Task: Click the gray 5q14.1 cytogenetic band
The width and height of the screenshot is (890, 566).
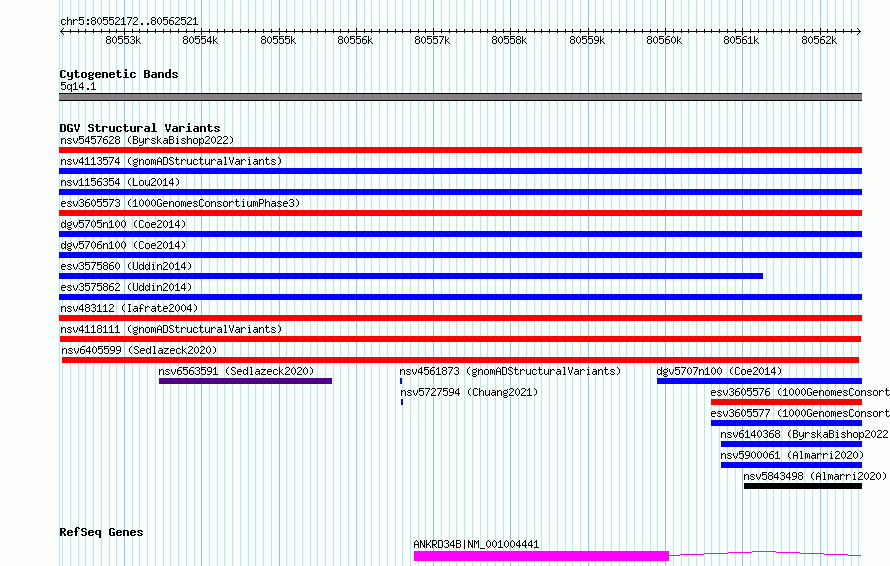Action: (460, 97)
